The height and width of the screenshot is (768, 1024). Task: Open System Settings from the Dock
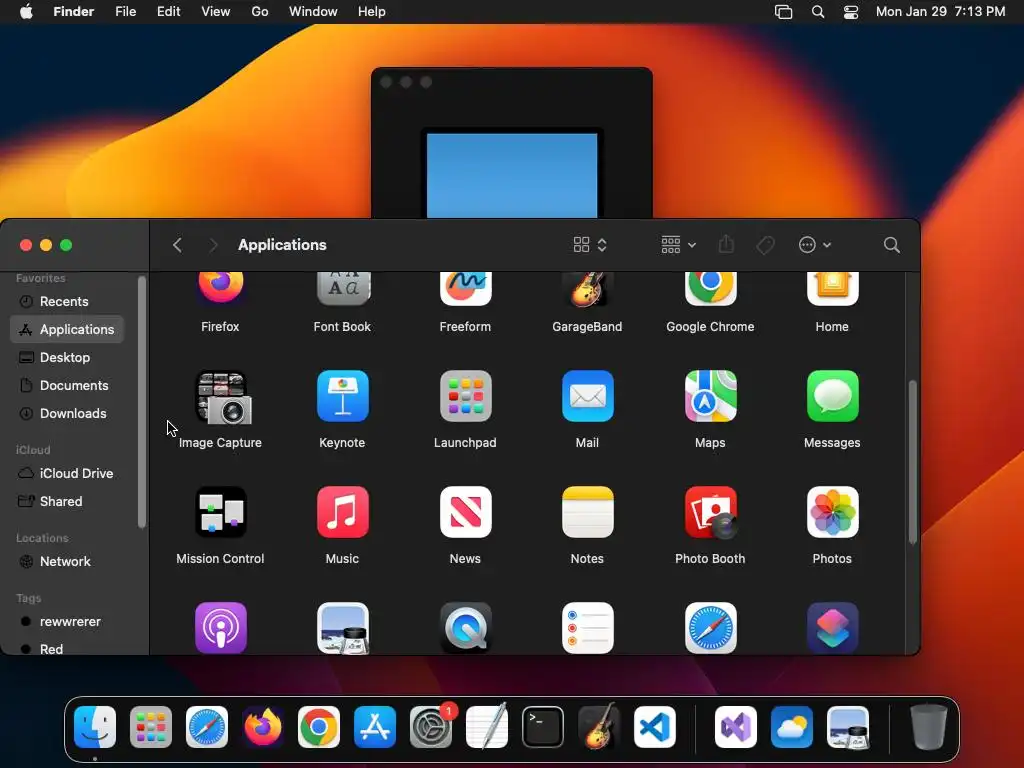pos(431,727)
